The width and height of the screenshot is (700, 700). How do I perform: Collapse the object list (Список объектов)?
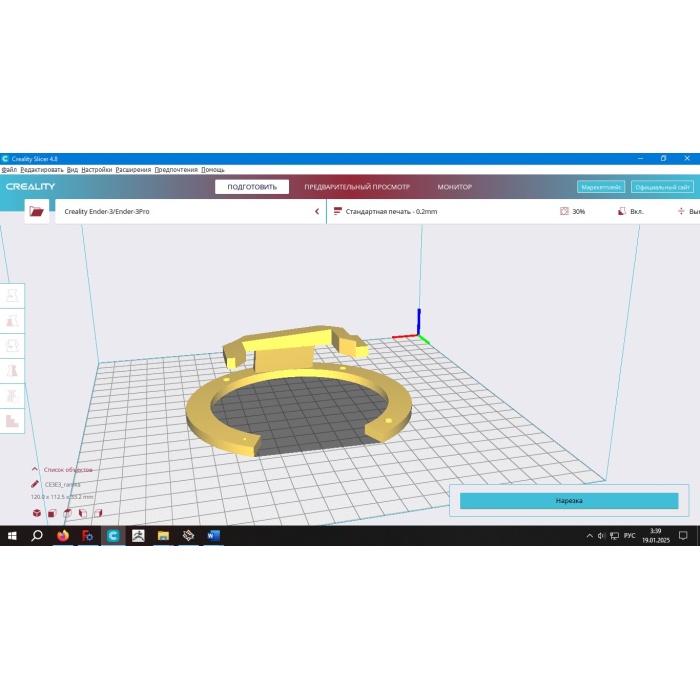click(35, 469)
